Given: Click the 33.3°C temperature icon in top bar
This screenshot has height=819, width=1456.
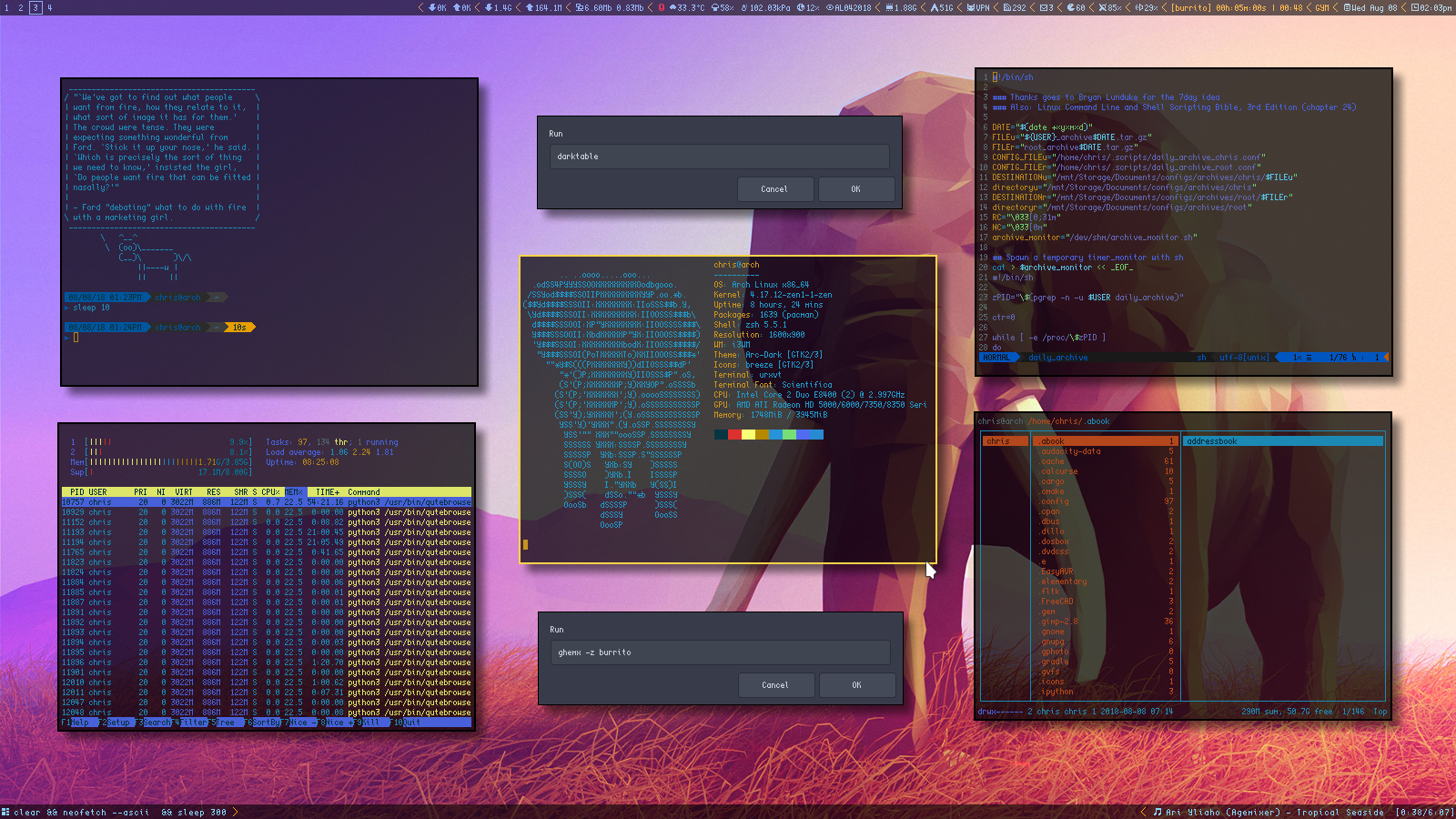Looking at the screenshot, I should click(x=673, y=7).
